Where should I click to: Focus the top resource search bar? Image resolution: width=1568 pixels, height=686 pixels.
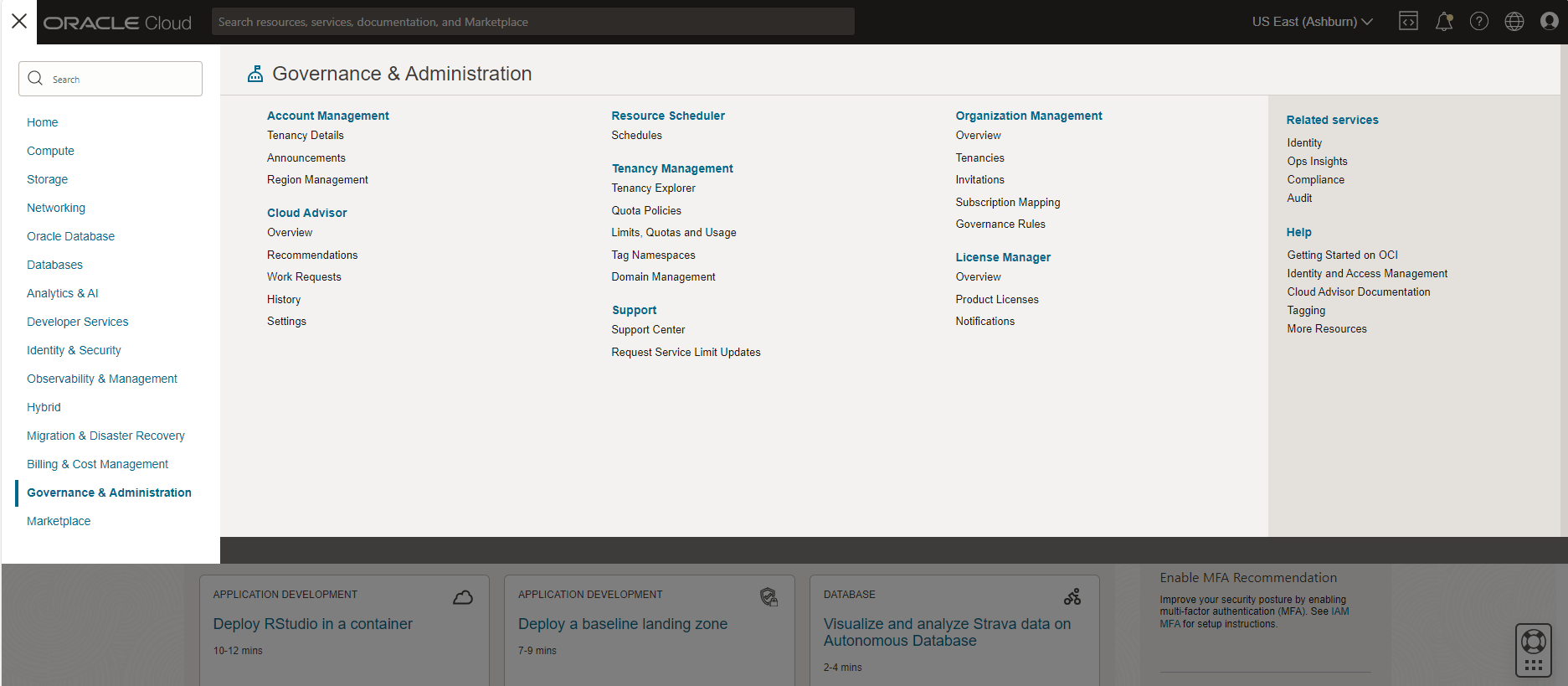tap(532, 22)
